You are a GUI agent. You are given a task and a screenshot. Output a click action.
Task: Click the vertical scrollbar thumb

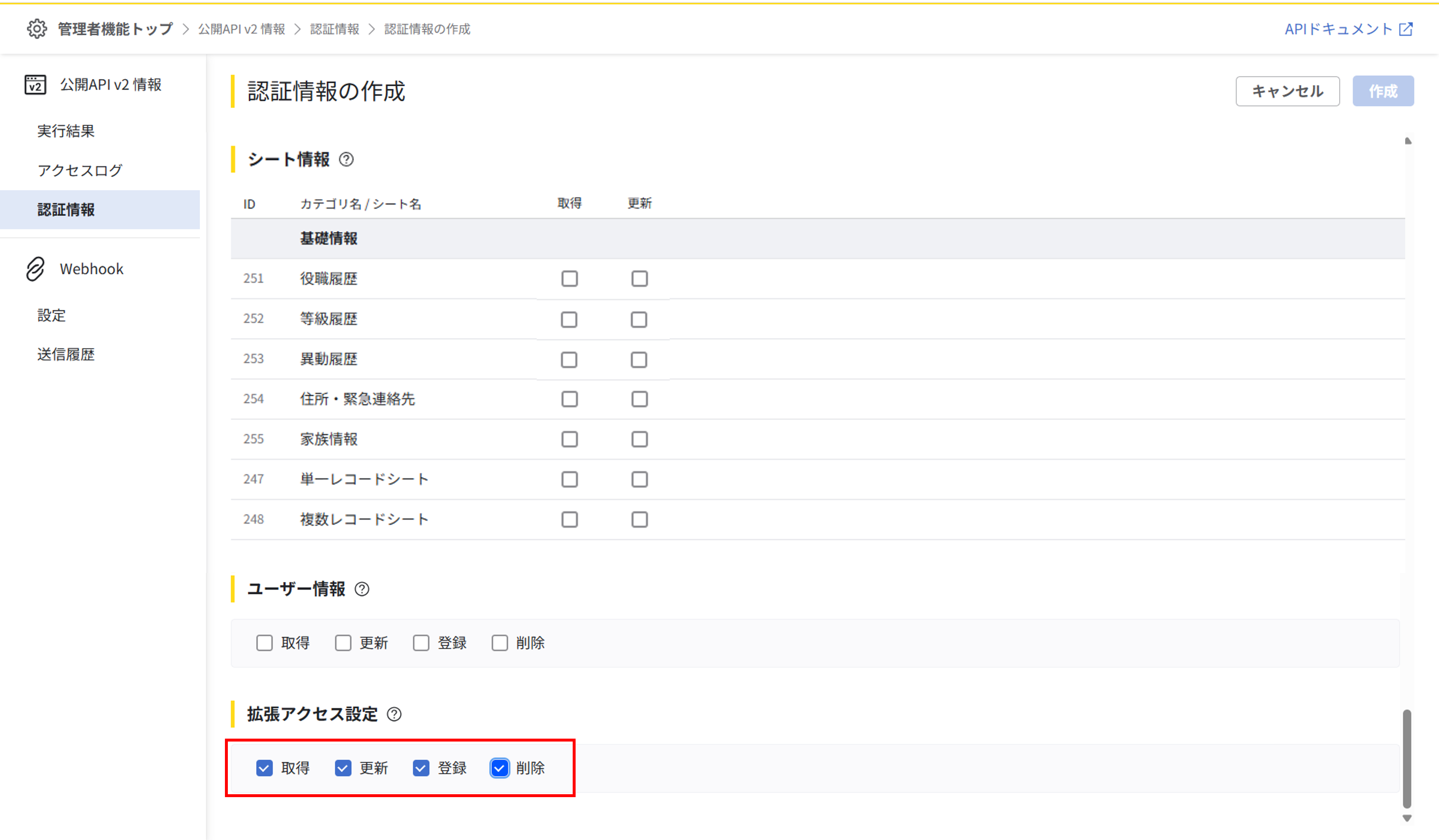(1407, 759)
